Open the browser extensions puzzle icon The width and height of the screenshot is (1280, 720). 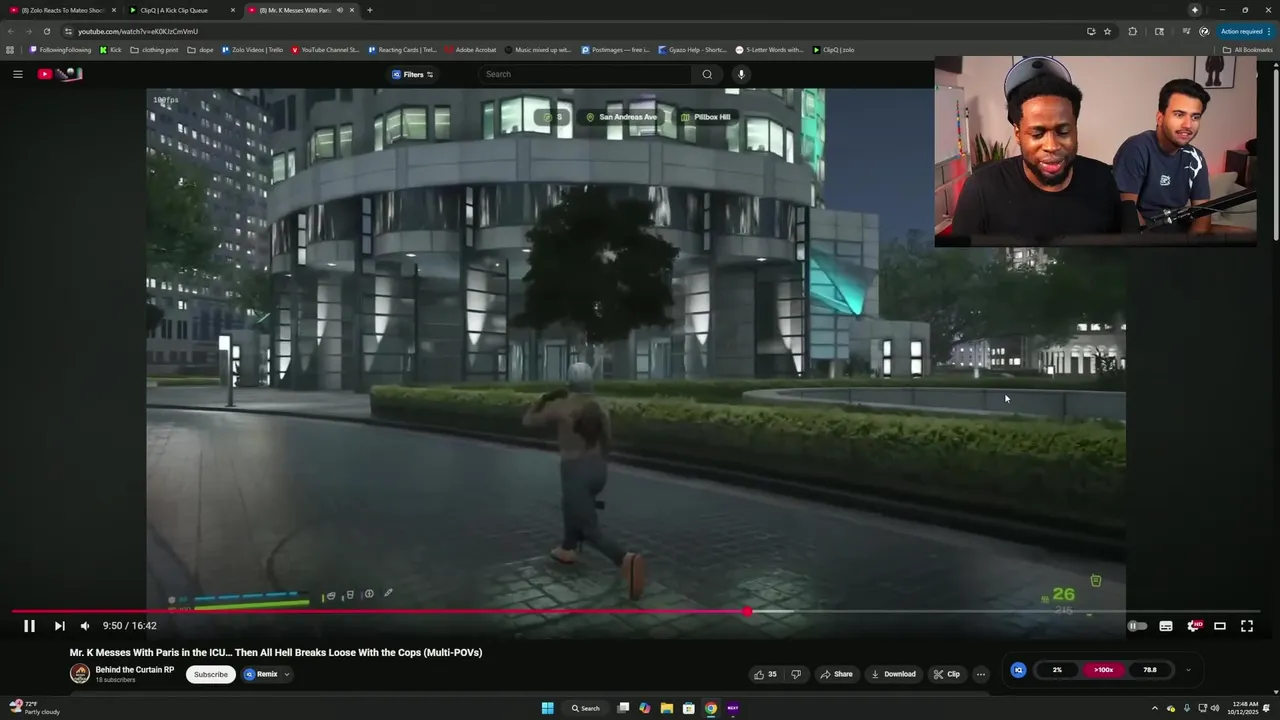pyautogui.click(x=1132, y=31)
